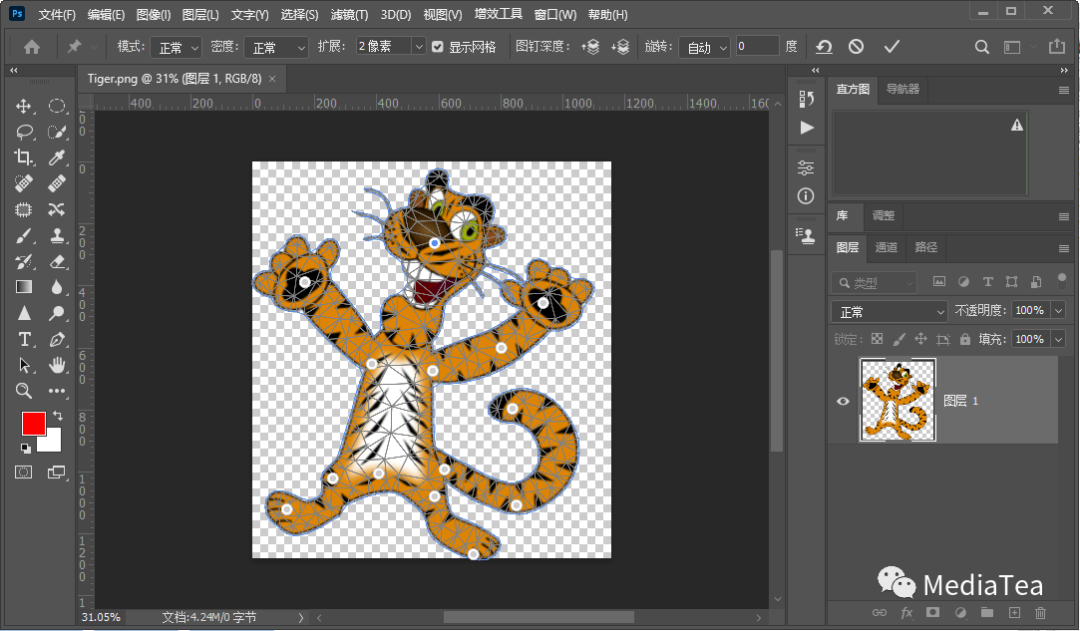Toggle Quick Mask mode
Viewport: 1080px width, 631px height.
click(23, 472)
